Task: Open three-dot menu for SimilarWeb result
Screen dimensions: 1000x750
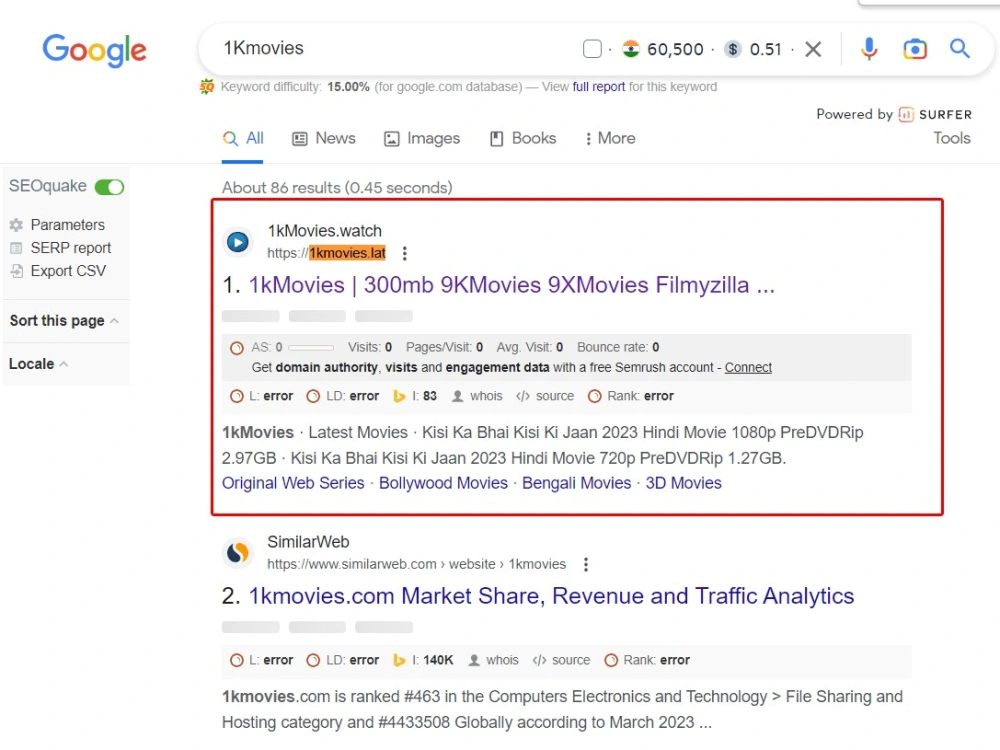Action: [585, 564]
